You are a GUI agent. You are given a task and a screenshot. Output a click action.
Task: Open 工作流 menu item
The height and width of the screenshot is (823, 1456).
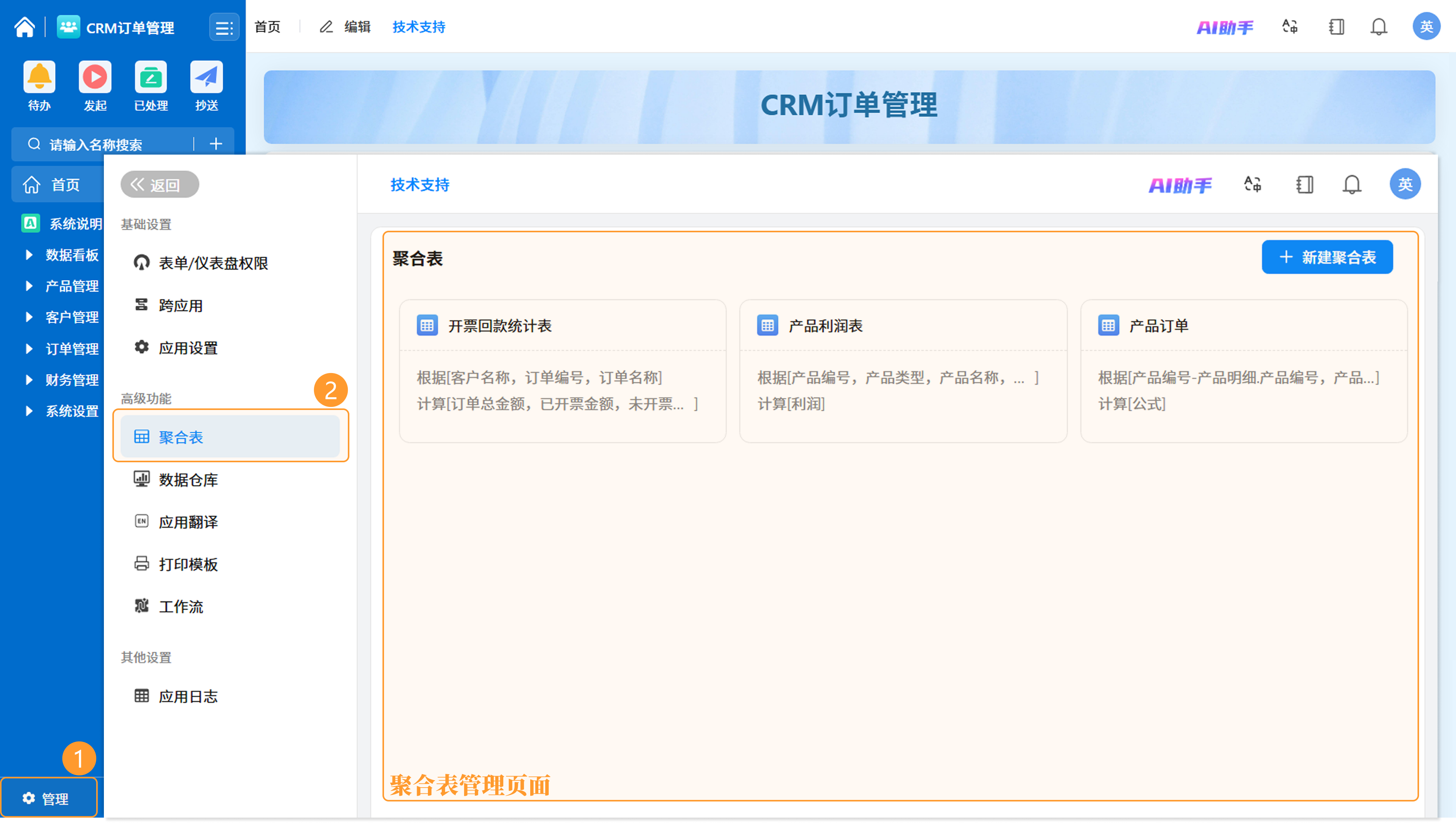[x=230, y=606]
